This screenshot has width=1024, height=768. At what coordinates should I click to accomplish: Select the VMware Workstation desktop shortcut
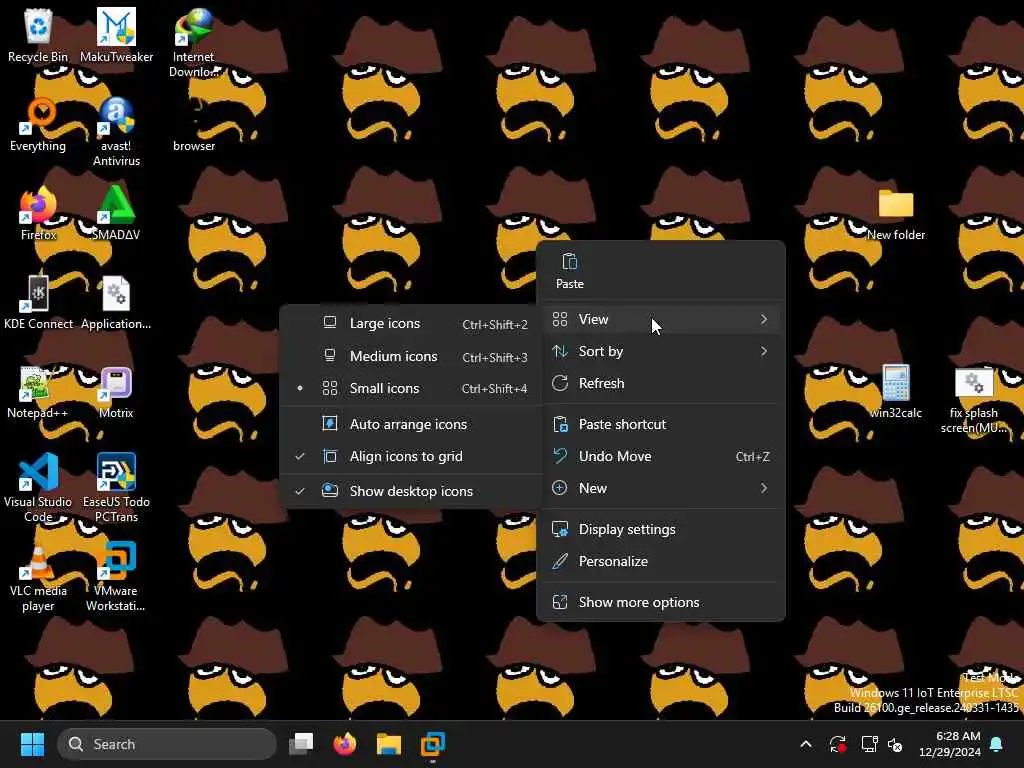pyautogui.click(x=116, y=577)
